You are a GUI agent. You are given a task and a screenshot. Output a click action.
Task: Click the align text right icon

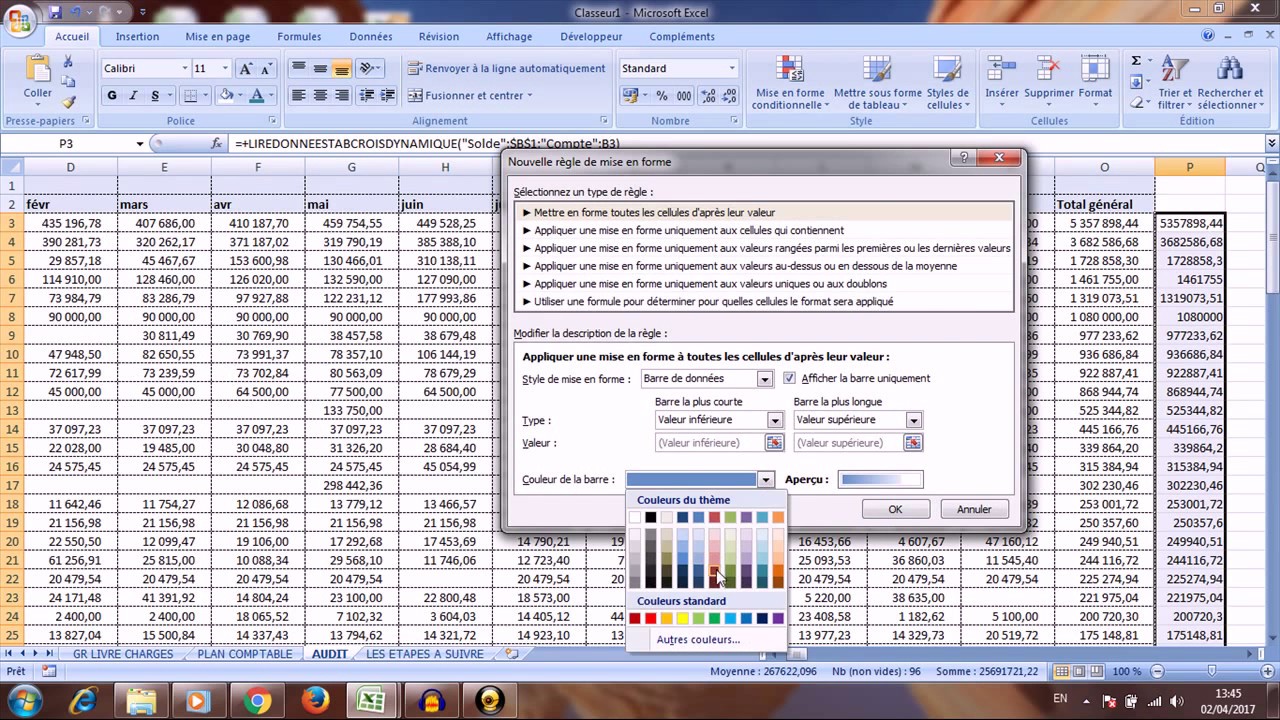[x=342, y=96]
